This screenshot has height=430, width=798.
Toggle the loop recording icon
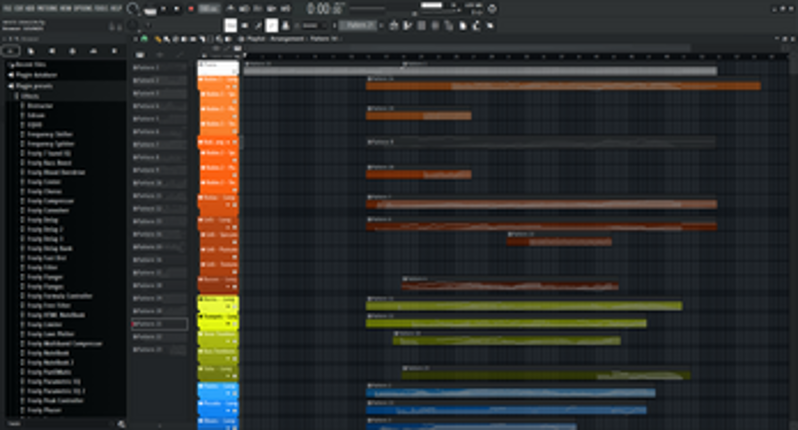286,9
